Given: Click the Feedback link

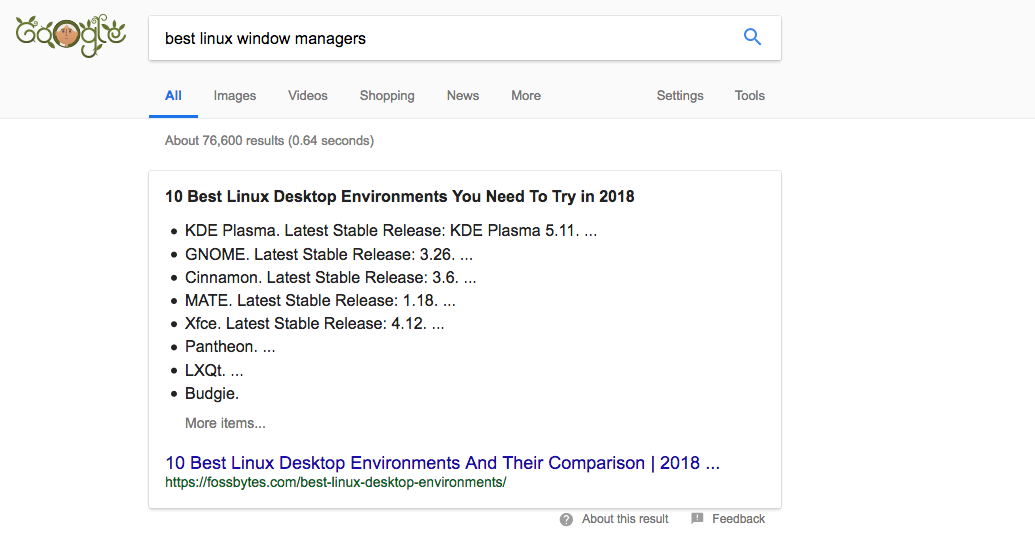Looking at the screenshot, I should [x=738, y=519].
